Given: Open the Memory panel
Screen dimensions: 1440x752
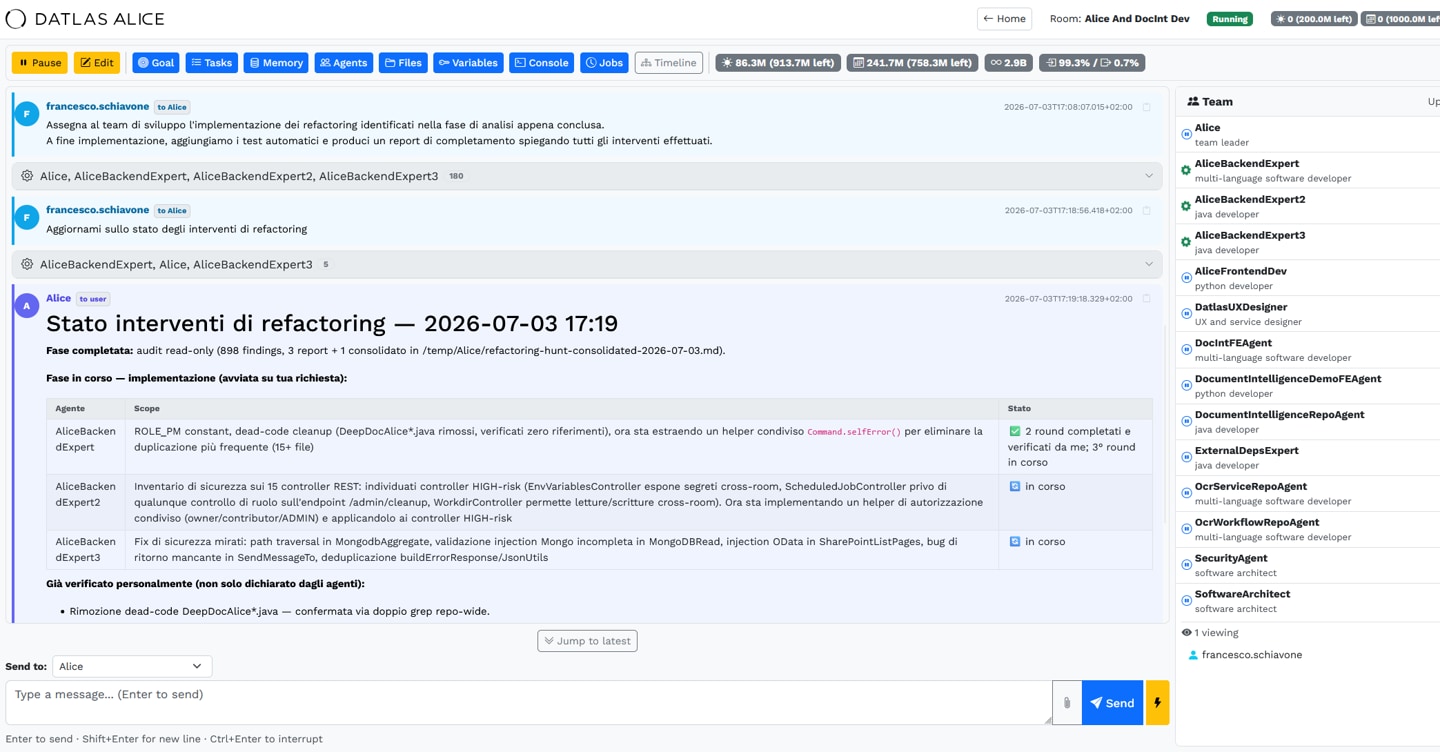Looking at the screenshot, I should click(275, 63).
